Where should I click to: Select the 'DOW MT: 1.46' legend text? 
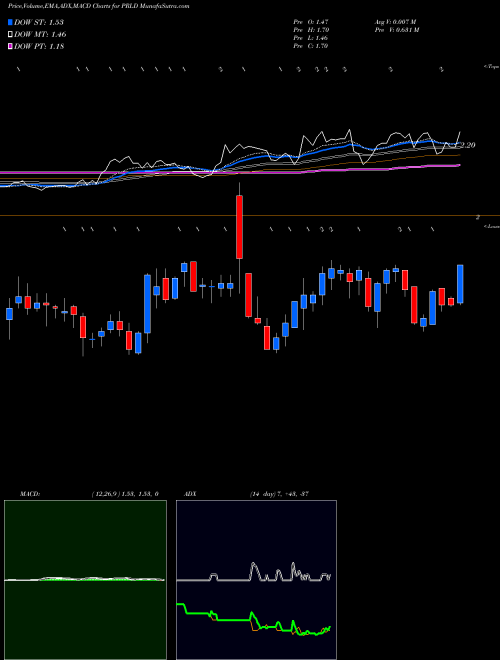[x=40, y=35]
